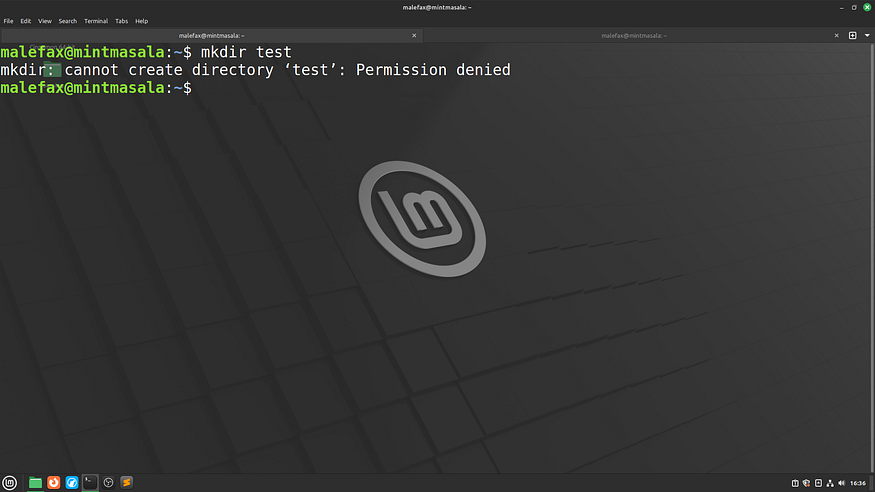This screenshot has height=492, width=875.
Task: Launch the blue Thunderbird mail icon
Action: (72, 483)
